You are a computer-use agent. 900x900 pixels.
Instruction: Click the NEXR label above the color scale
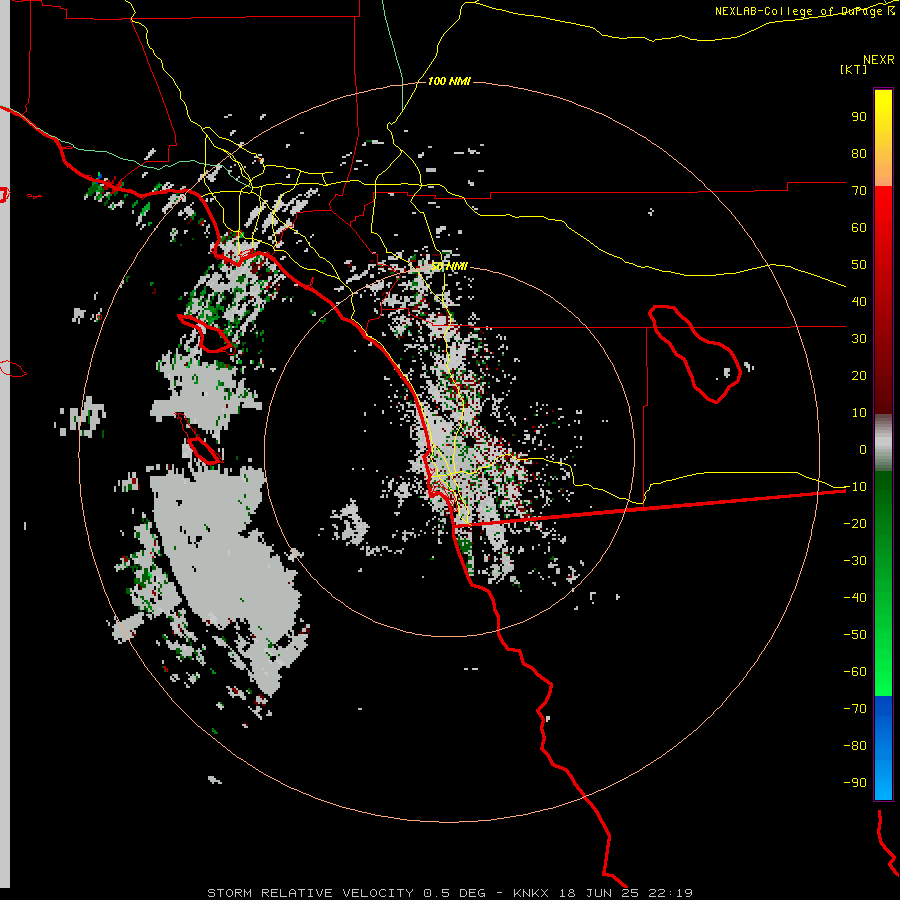pyautogui.click(x=879, y=60)
